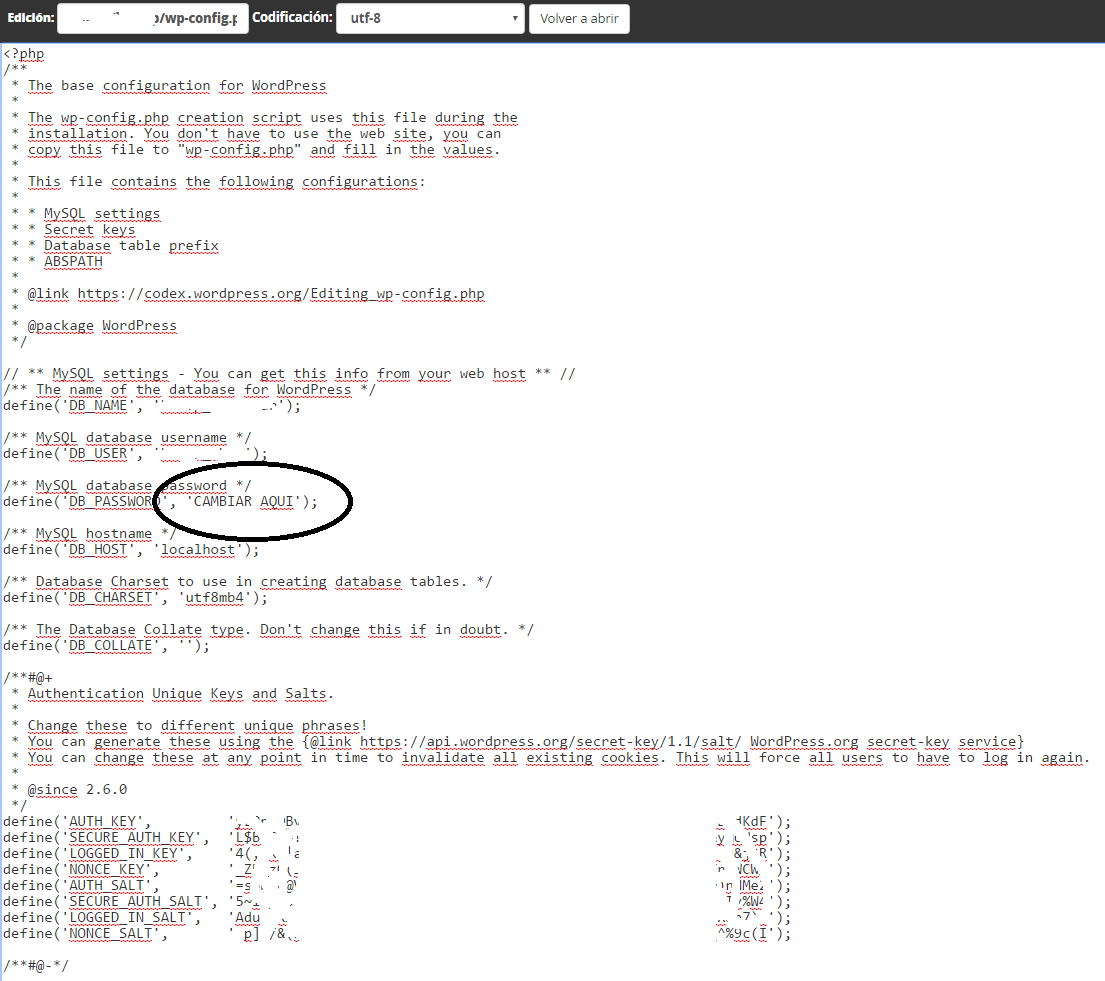
Task: Click 'This file contains the following configurations' line
Action: pos(226,182)
